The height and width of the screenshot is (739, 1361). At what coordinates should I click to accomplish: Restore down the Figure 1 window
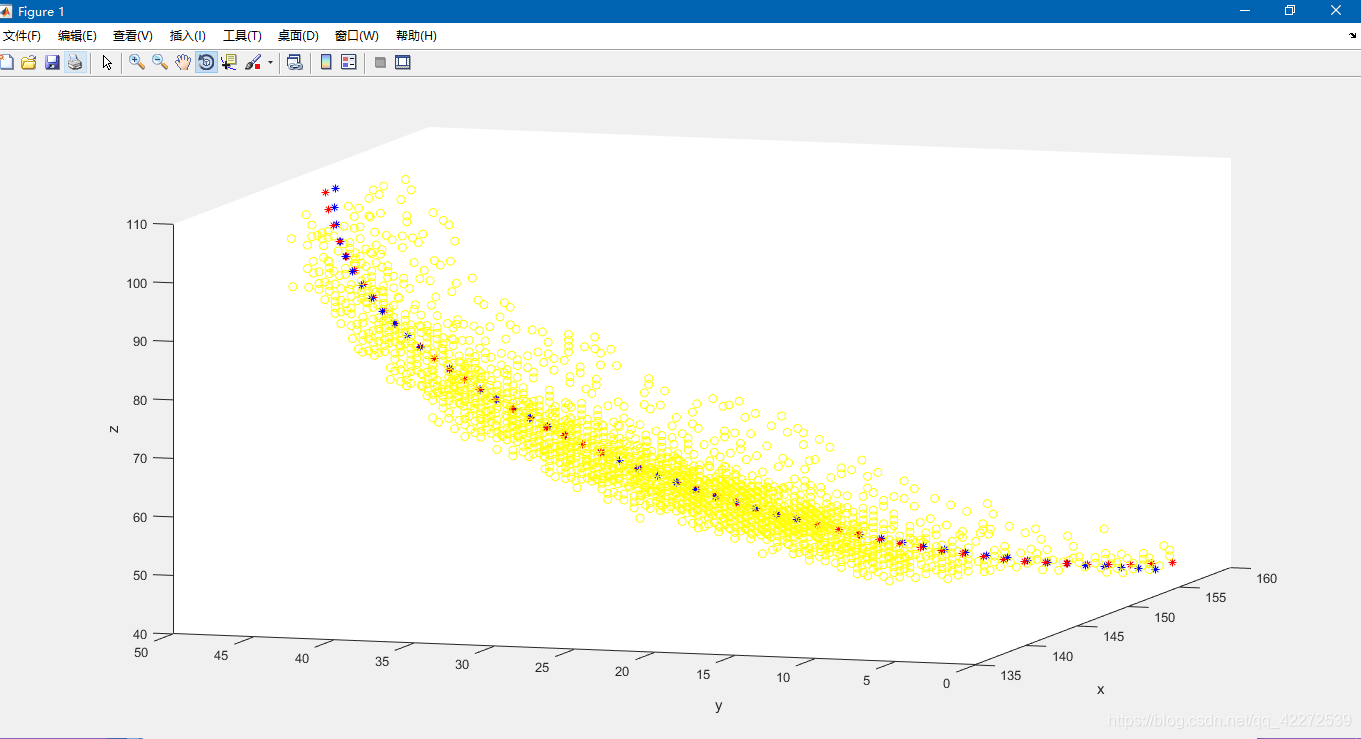(x=1290, y=11)
